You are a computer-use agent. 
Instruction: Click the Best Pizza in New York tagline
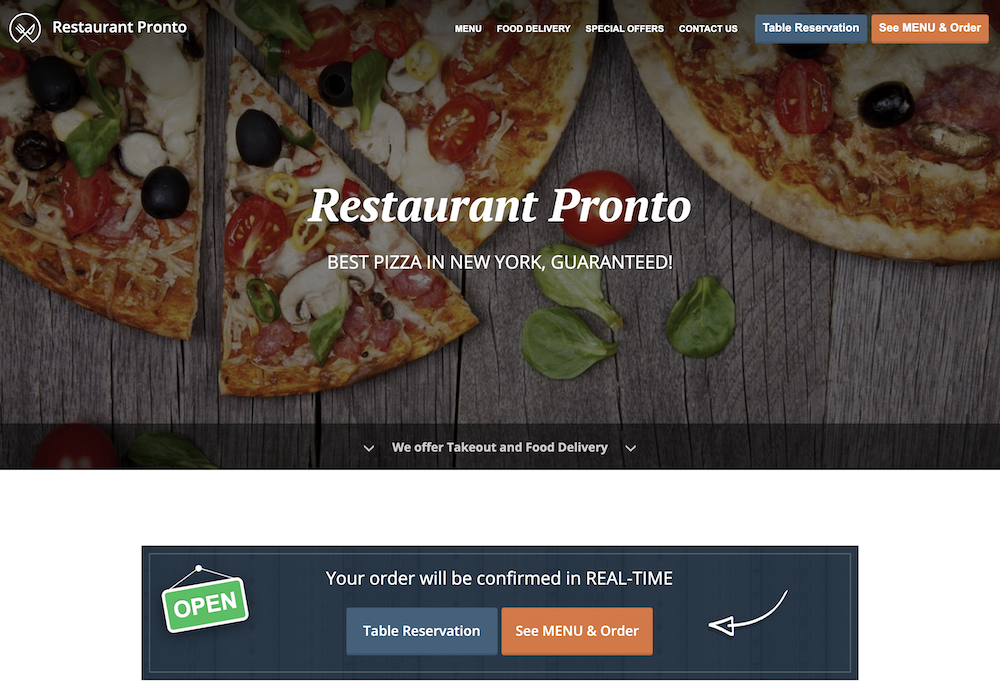pyautogui.click(x=500, y=262)
